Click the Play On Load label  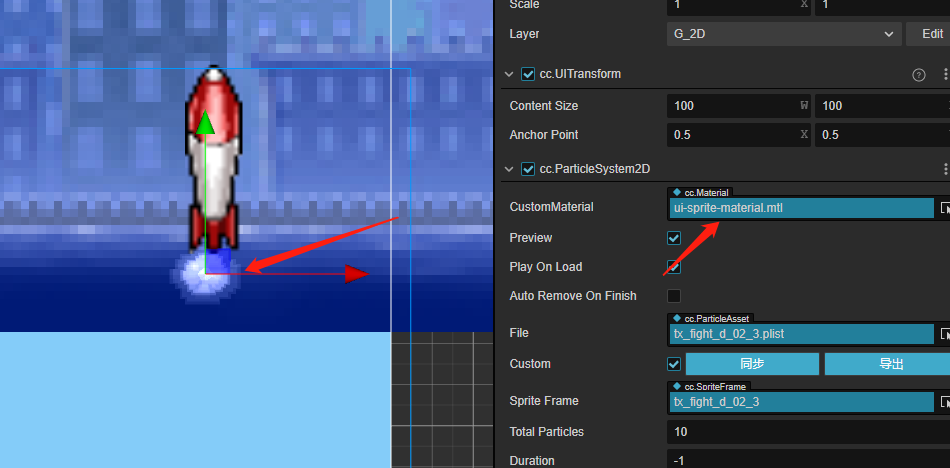pos(545,267)
